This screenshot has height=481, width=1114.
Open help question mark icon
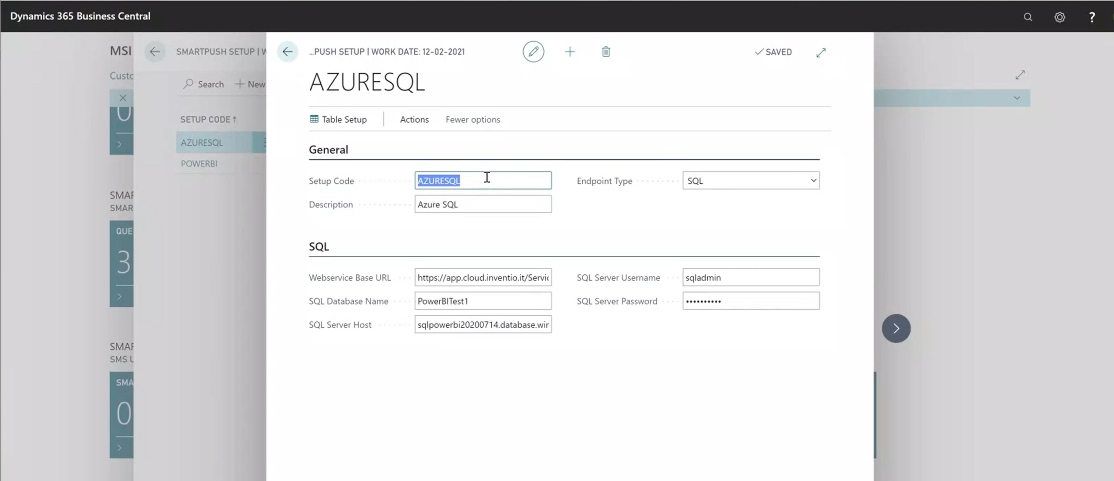pyautogui.click(x=1092, y=17)
